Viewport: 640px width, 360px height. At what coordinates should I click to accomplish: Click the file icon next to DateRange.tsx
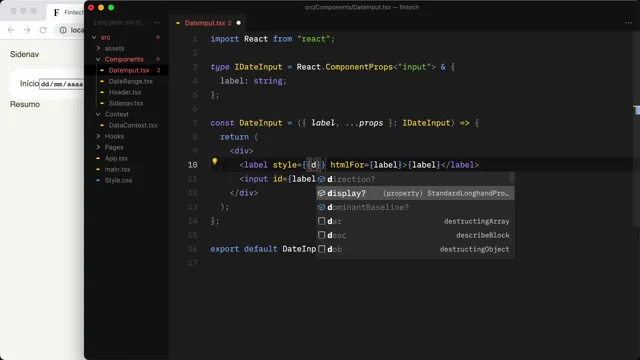[x=102, y=81]
